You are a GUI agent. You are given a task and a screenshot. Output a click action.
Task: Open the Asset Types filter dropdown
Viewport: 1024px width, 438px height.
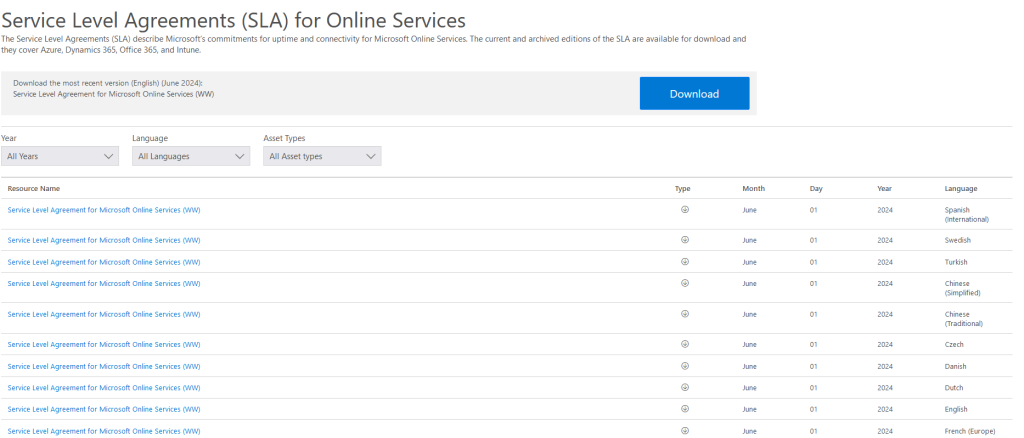[x=322, y=156]
